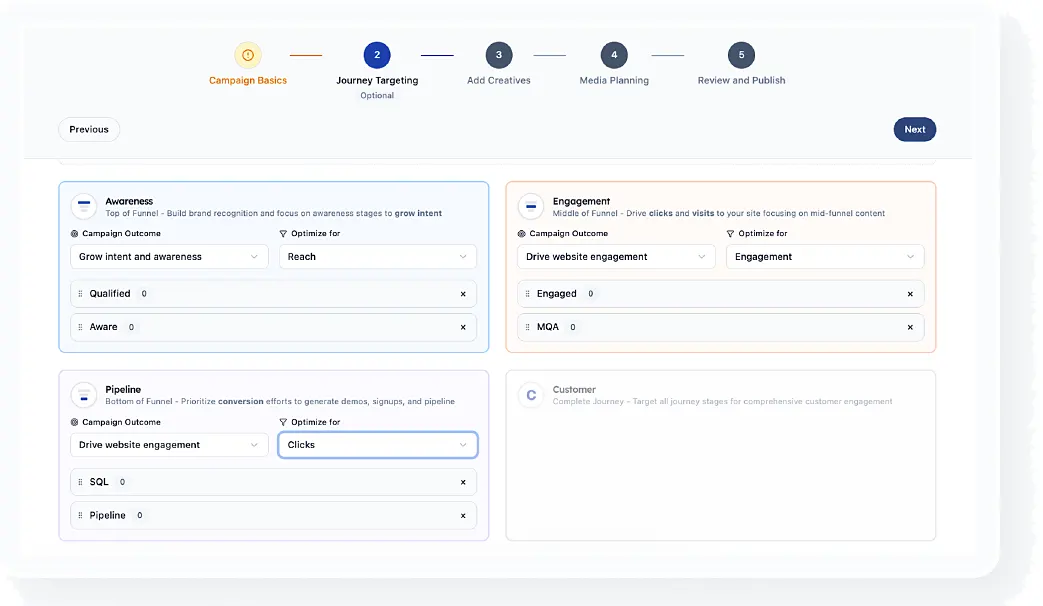The height and width of the screenshot is (606, 1043).
Task: Click the Awareness top-of-funnel stage icon
Action: point(82,206)
